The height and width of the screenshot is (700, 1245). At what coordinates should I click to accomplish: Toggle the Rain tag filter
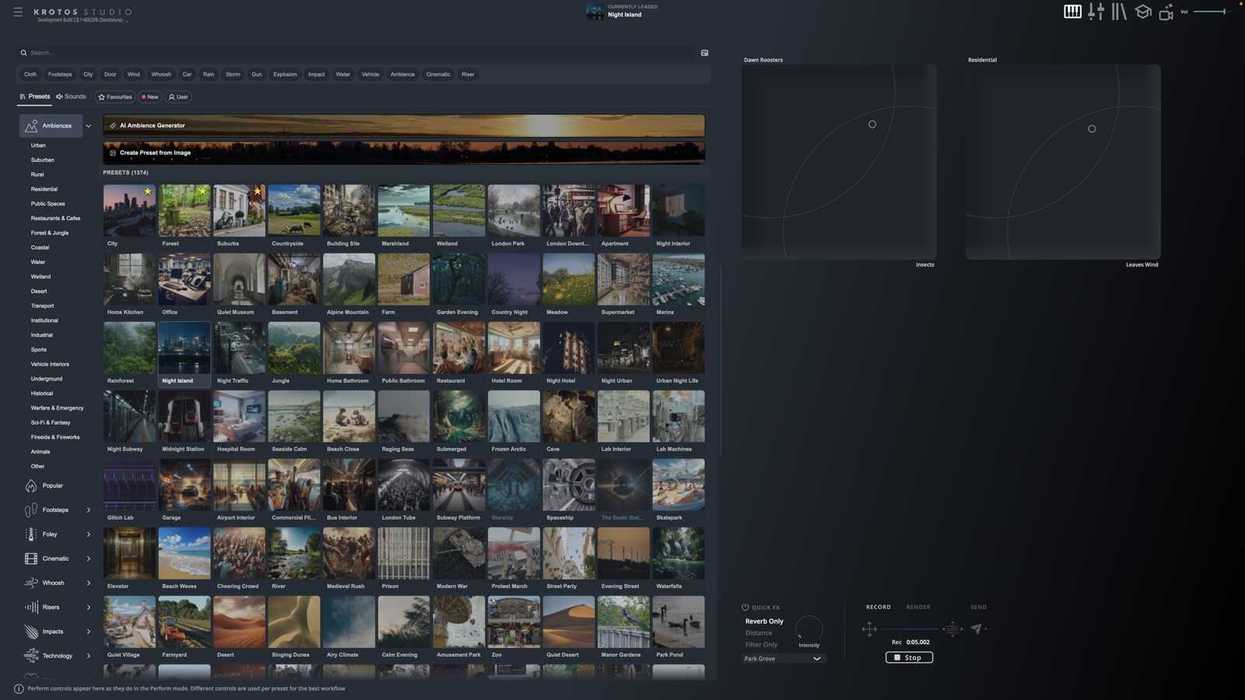(x=208, y=74)
